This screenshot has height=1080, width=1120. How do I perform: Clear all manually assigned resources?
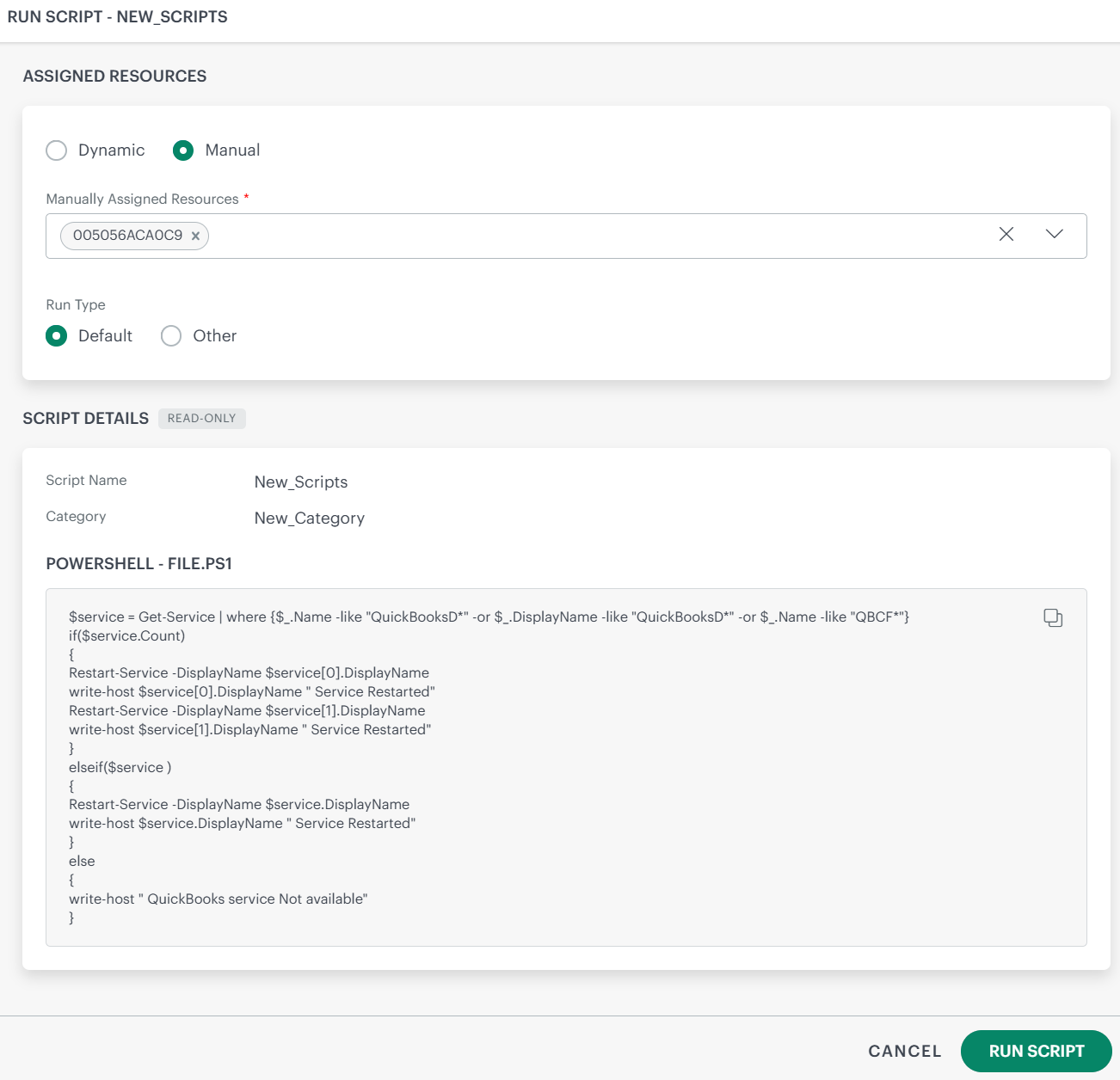click(x=1006, y=234)
